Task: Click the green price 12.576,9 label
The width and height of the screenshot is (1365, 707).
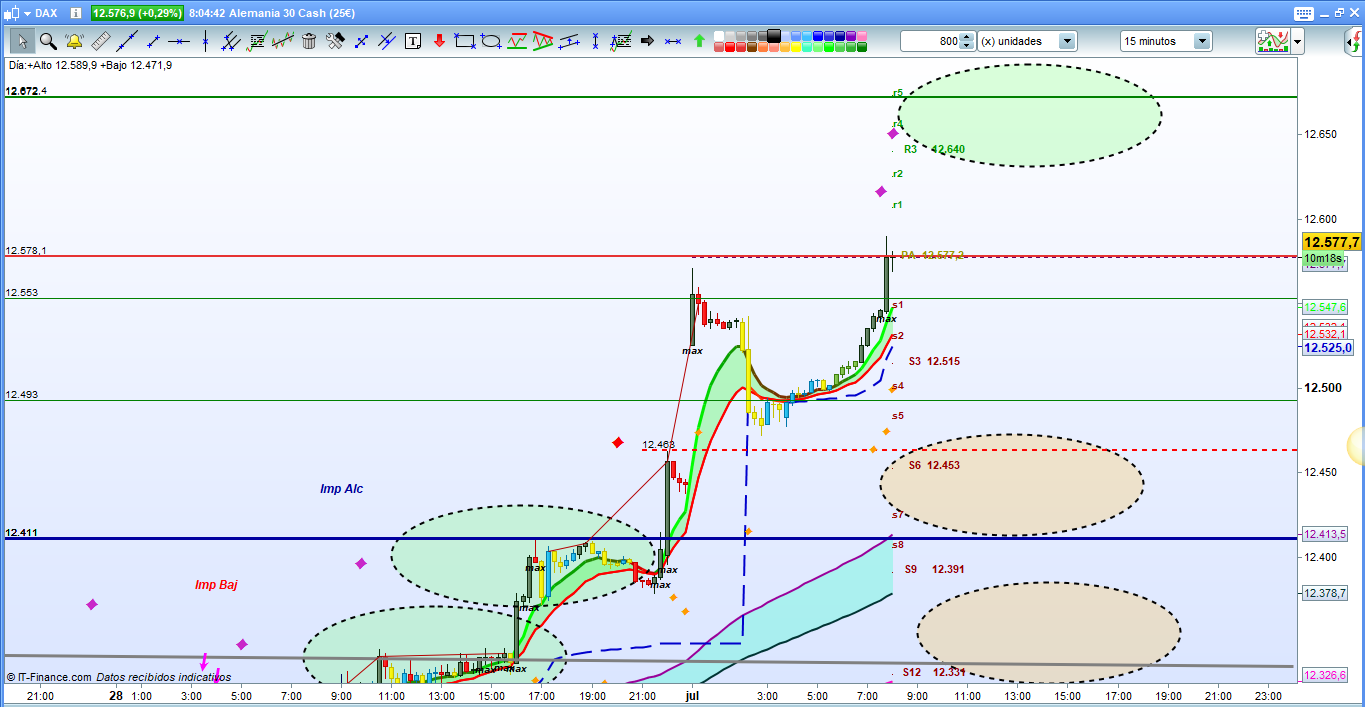Action: coord(137,13)
